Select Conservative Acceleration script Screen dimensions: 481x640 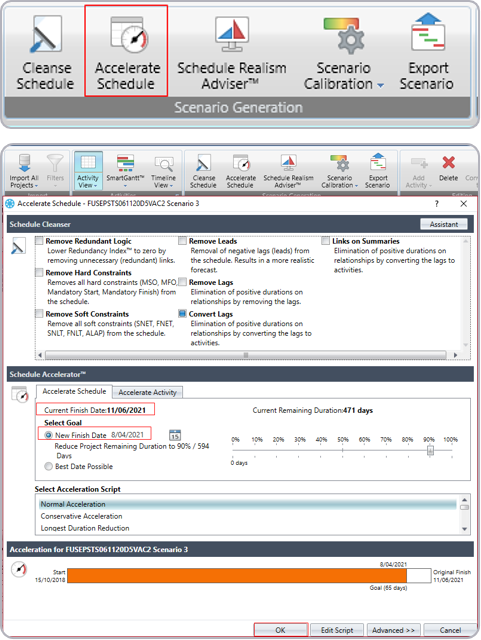pyautogui.click(x=81, y=516)
